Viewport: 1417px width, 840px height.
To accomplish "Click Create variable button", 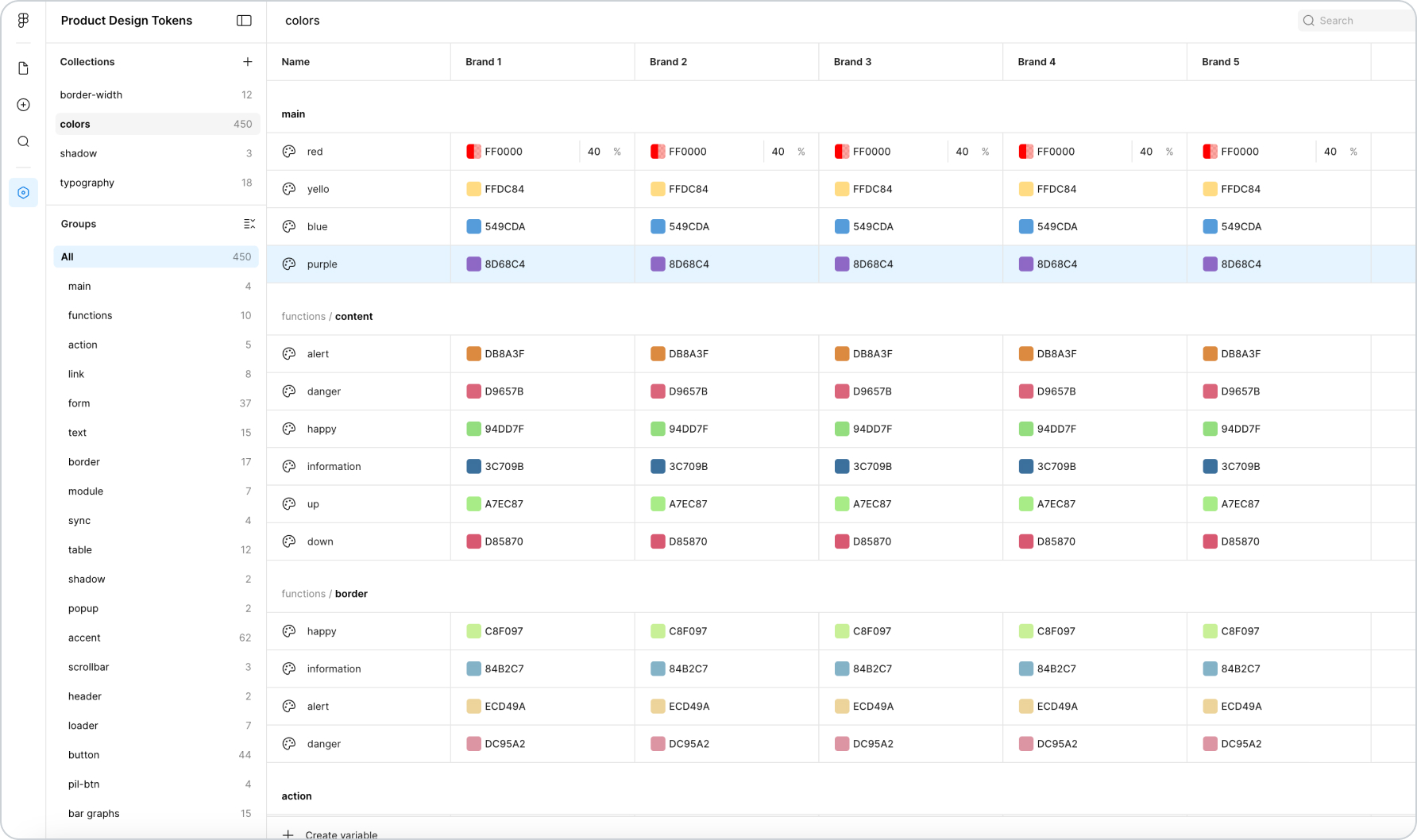I will click(x=332, y=834).
